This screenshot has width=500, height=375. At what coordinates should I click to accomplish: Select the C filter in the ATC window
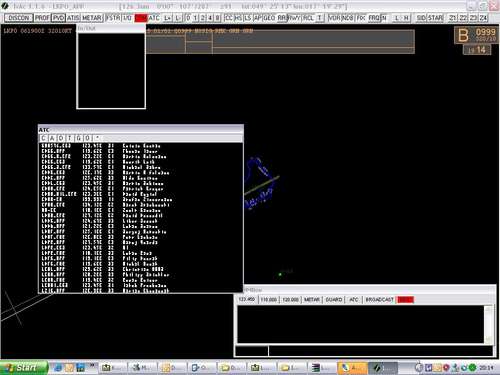pos(43,138)
